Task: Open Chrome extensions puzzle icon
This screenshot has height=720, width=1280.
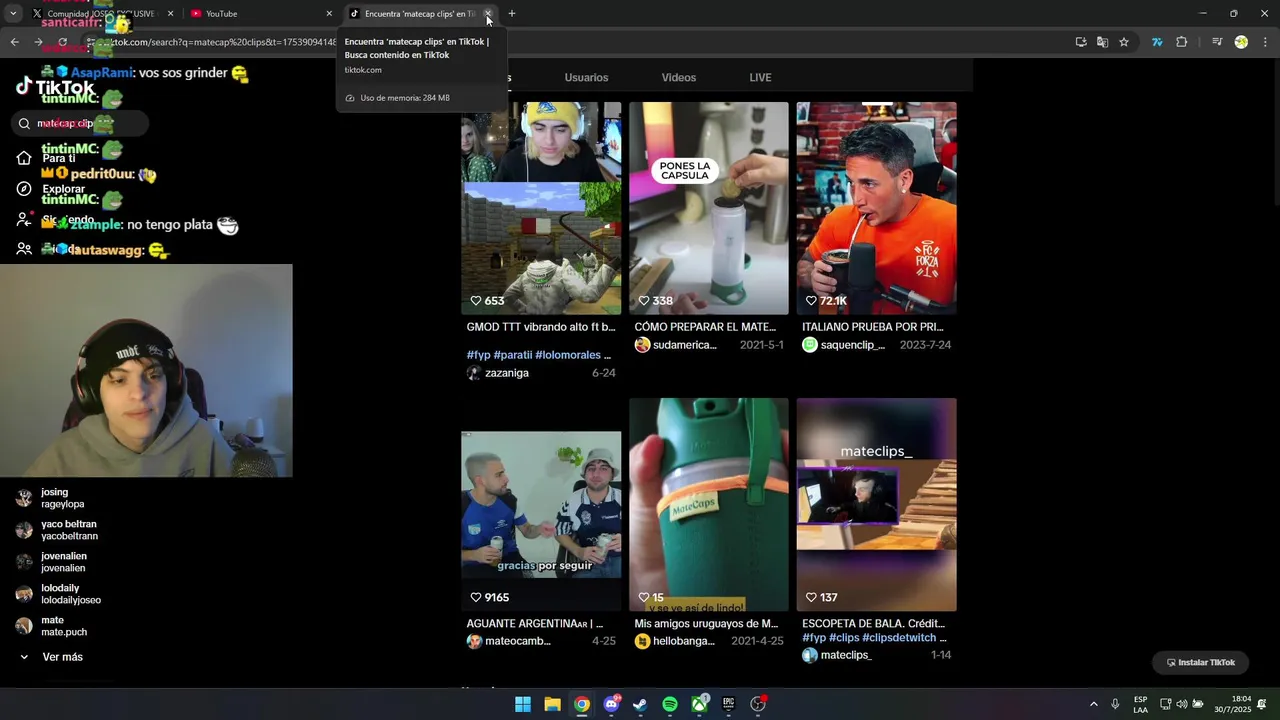Action: coord(1182,42)
